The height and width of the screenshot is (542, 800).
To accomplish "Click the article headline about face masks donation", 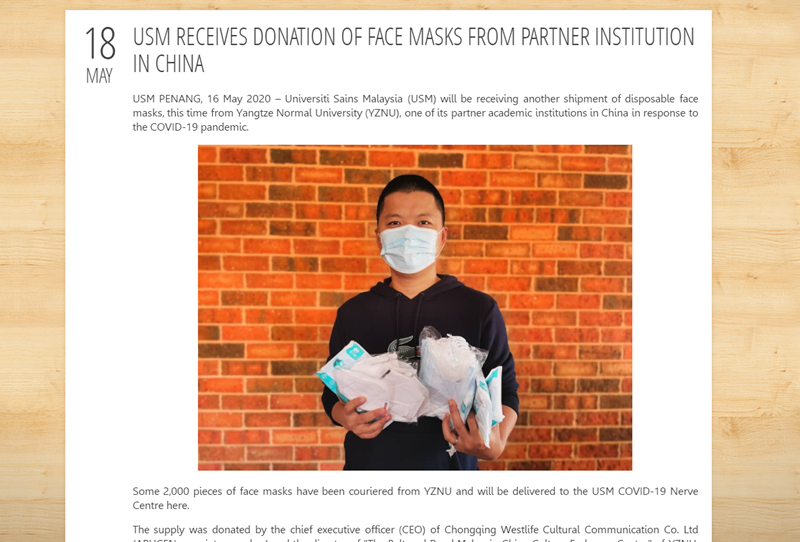I will [x=413, y=50].
